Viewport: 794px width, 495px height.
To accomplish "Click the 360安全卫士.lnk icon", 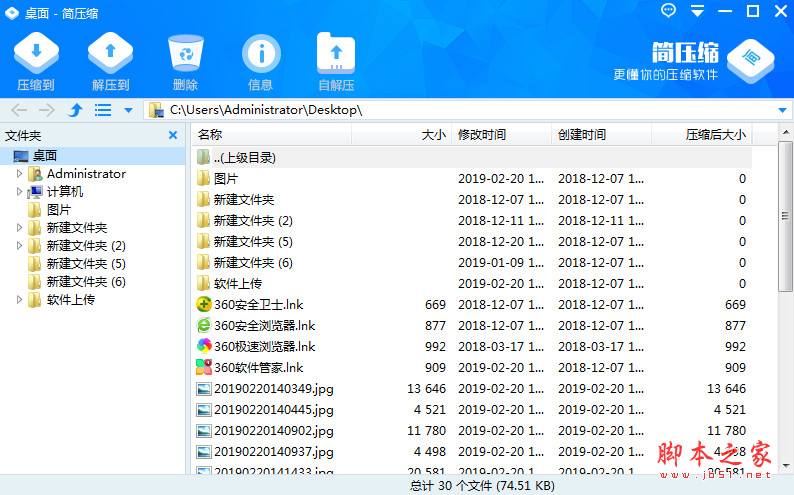I will coord(204,304).
